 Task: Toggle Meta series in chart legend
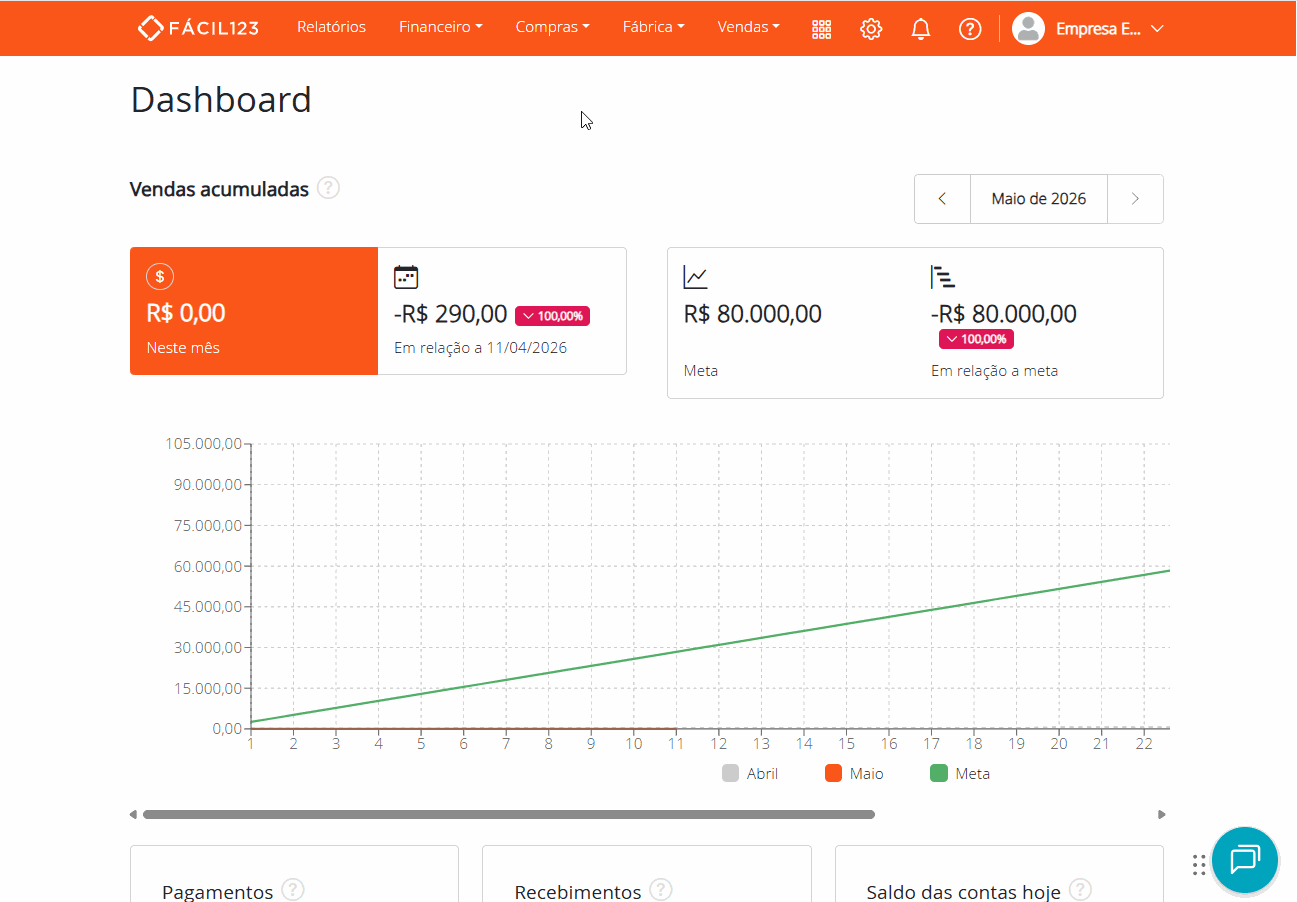(x=960, y=773)
